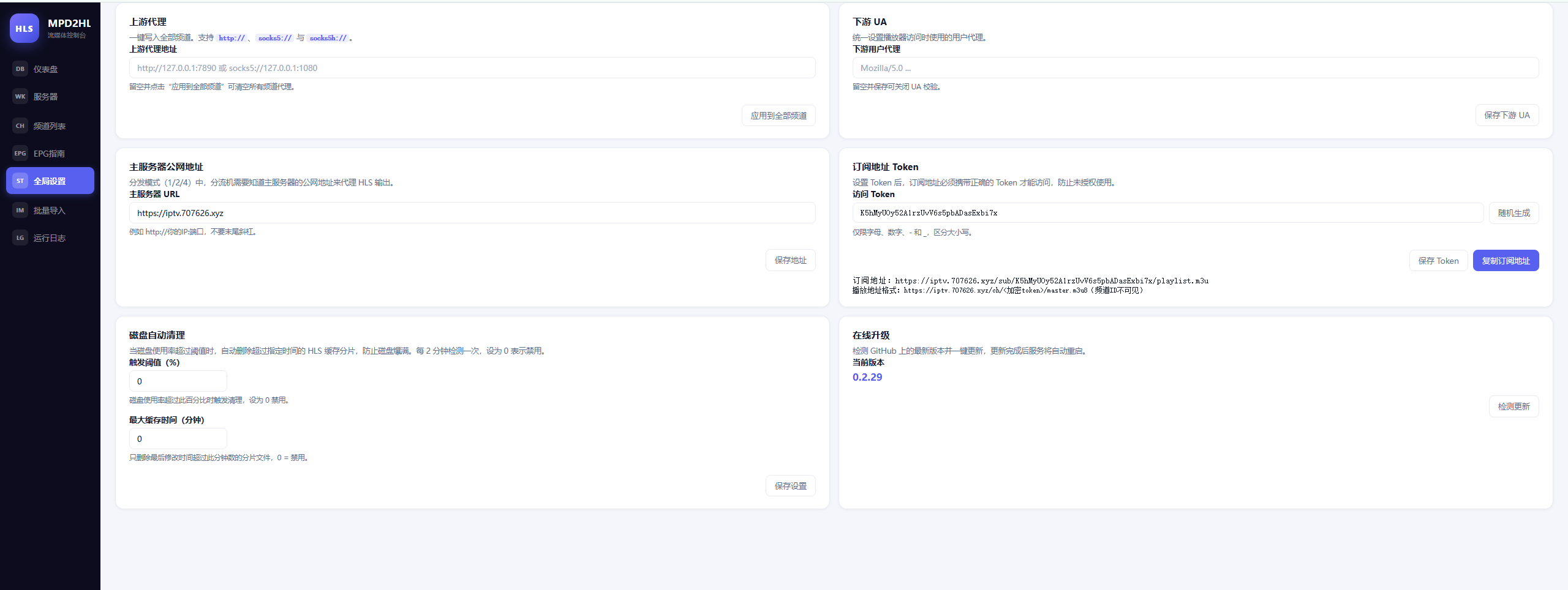
Task: Click the 在线升级 heading
Action: 871,335
